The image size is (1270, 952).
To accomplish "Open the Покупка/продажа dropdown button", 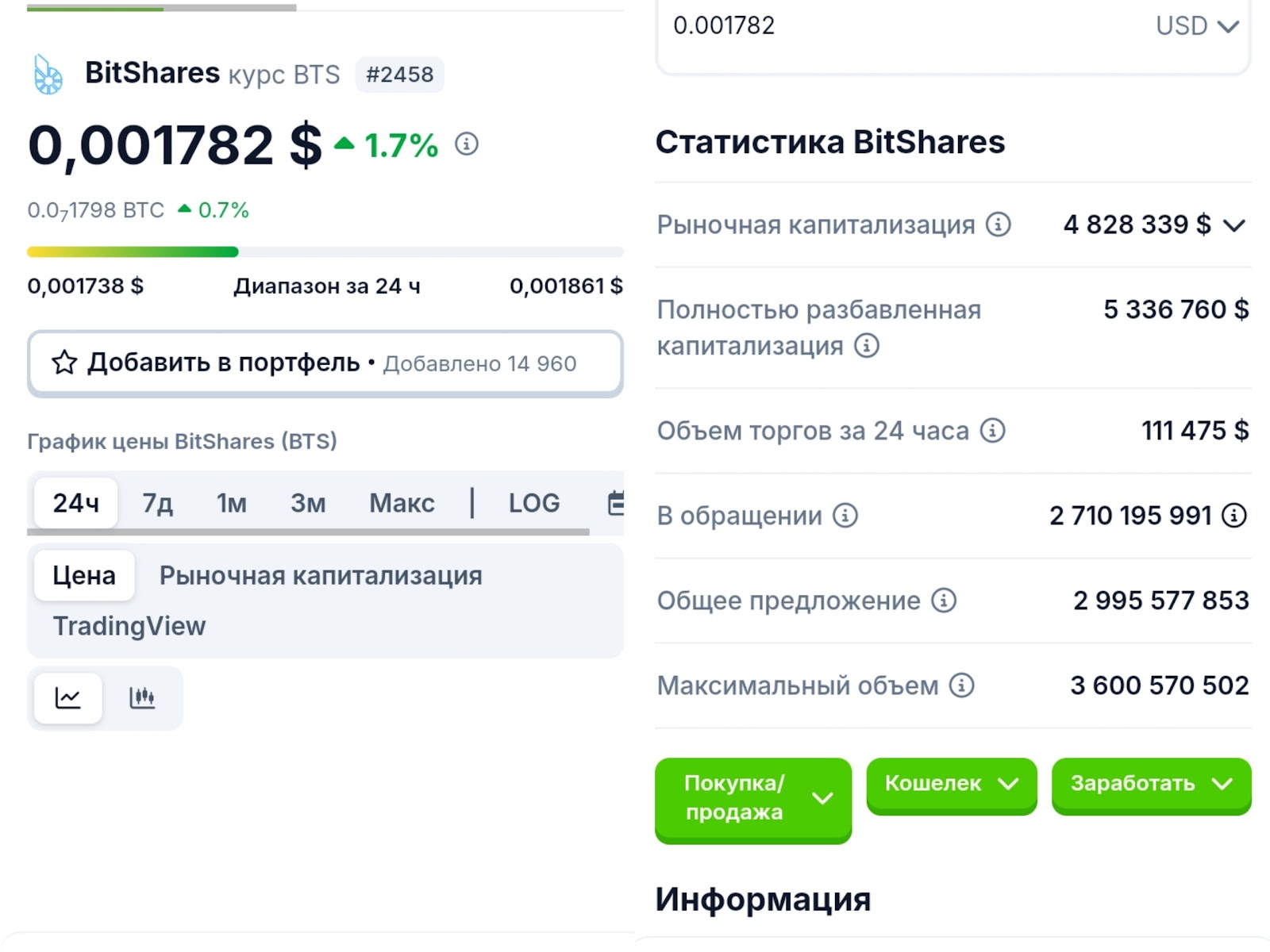I will (x=753, y=800).
